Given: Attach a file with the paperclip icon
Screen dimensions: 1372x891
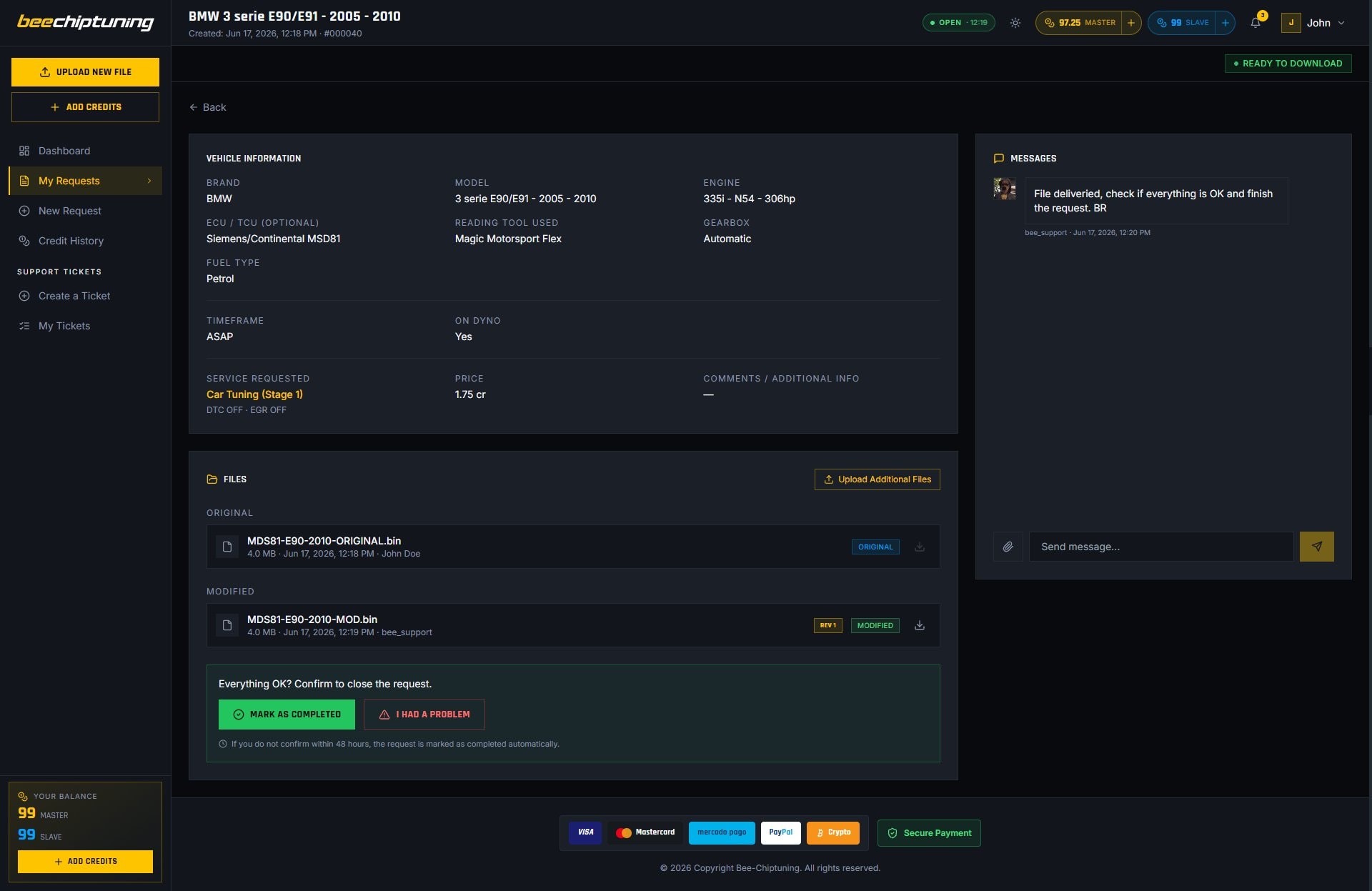Looking at the screenshot, I should (x=1008, y=547).
